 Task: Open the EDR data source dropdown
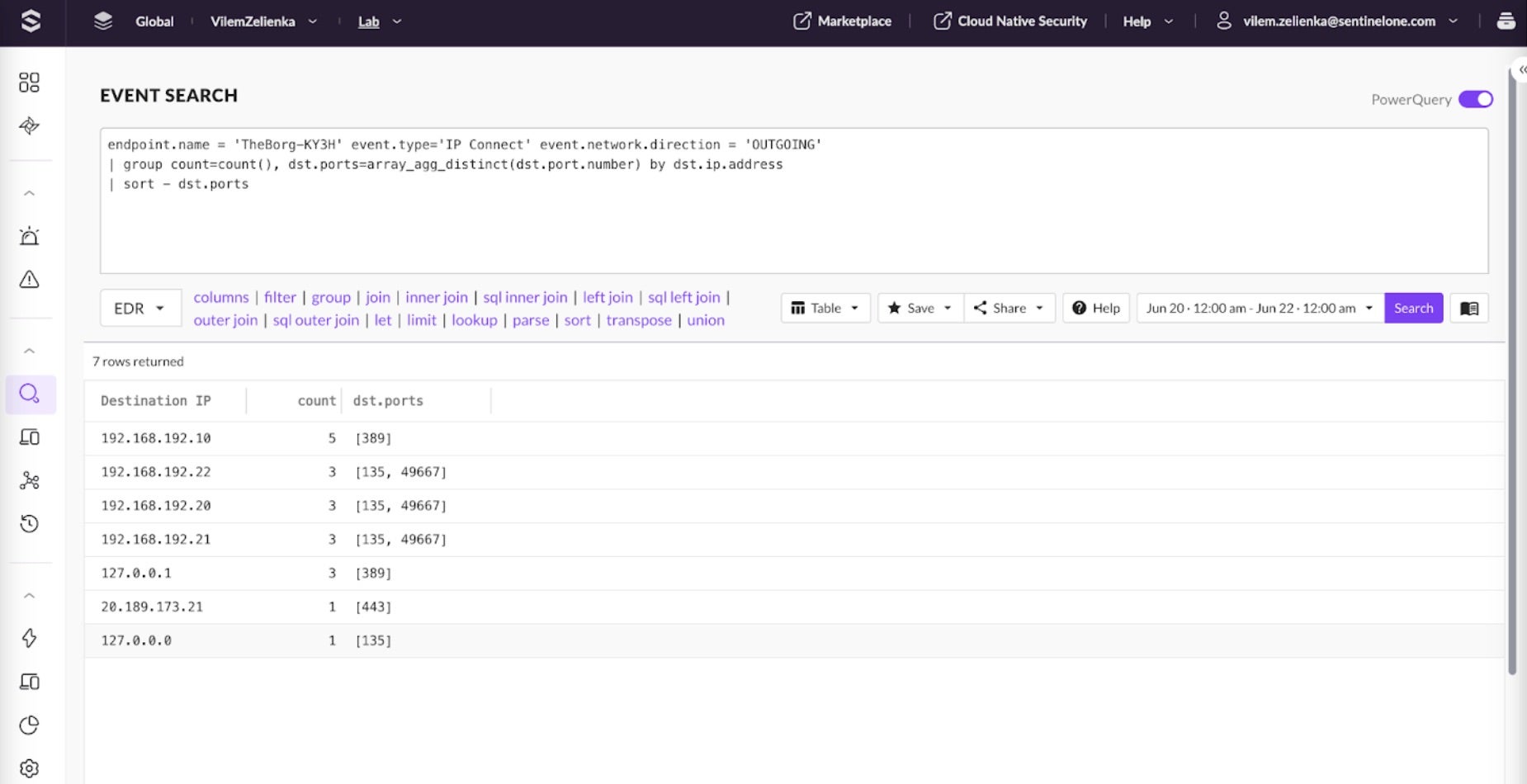pos(140,308)
